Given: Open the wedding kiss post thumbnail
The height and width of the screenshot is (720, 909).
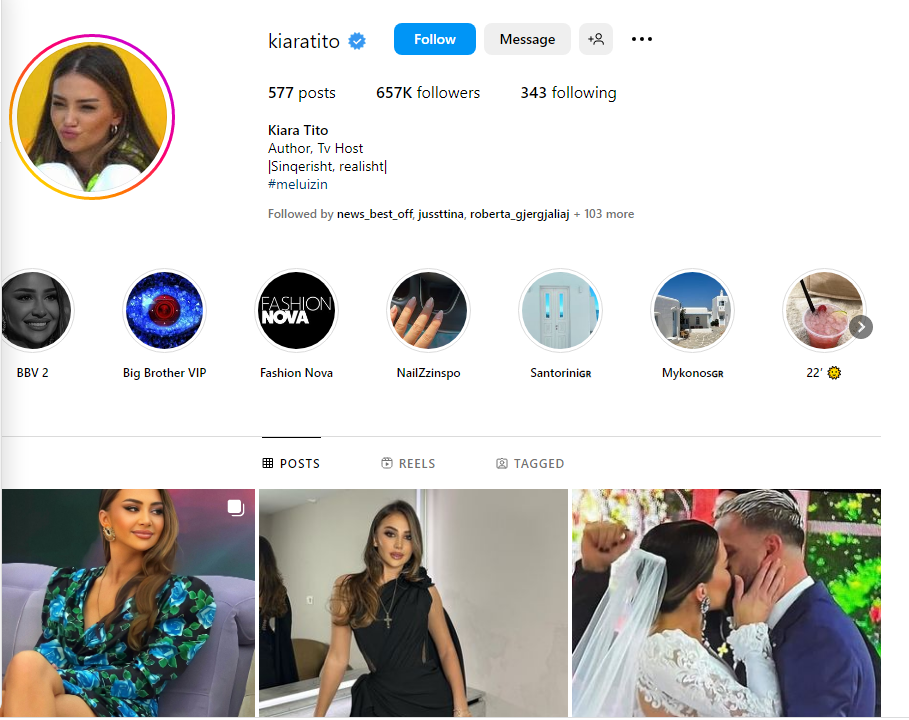Looking at the screenshot, I should tap(726, 603).
